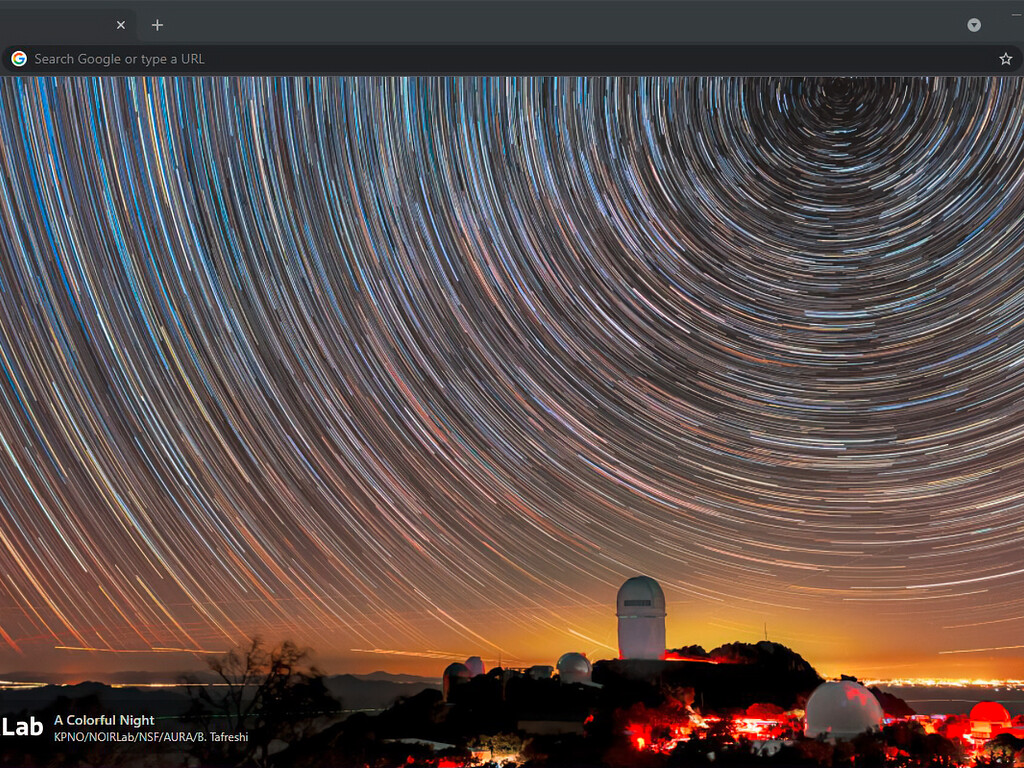
Task: Focus the Search Google or type a URL field
Action: (x=512, y=59)
